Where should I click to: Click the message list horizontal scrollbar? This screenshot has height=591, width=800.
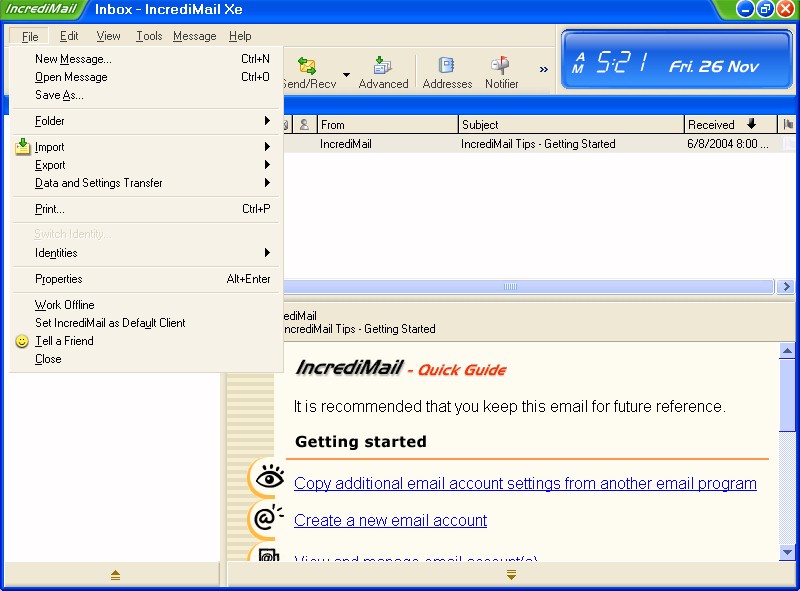click(x=510, y=287)
